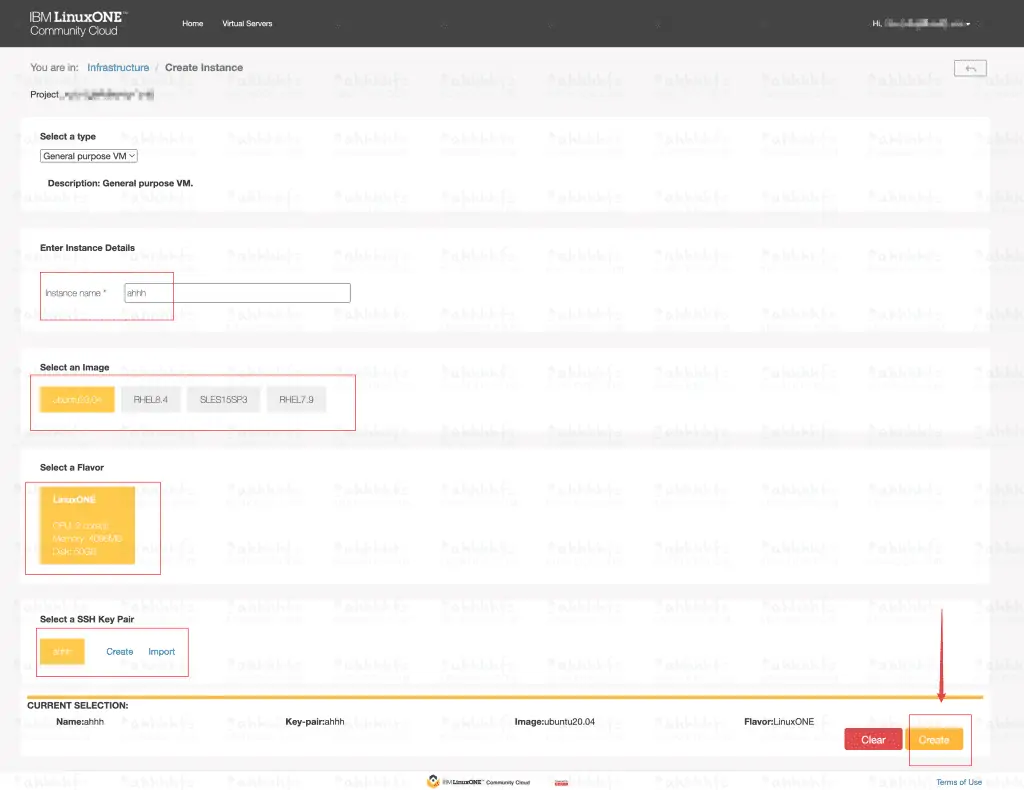Image resolution: width=1024 pixels, height=790 pixels.
Task: Select the RHEL8.4 image
Action: tap(151, 400)
